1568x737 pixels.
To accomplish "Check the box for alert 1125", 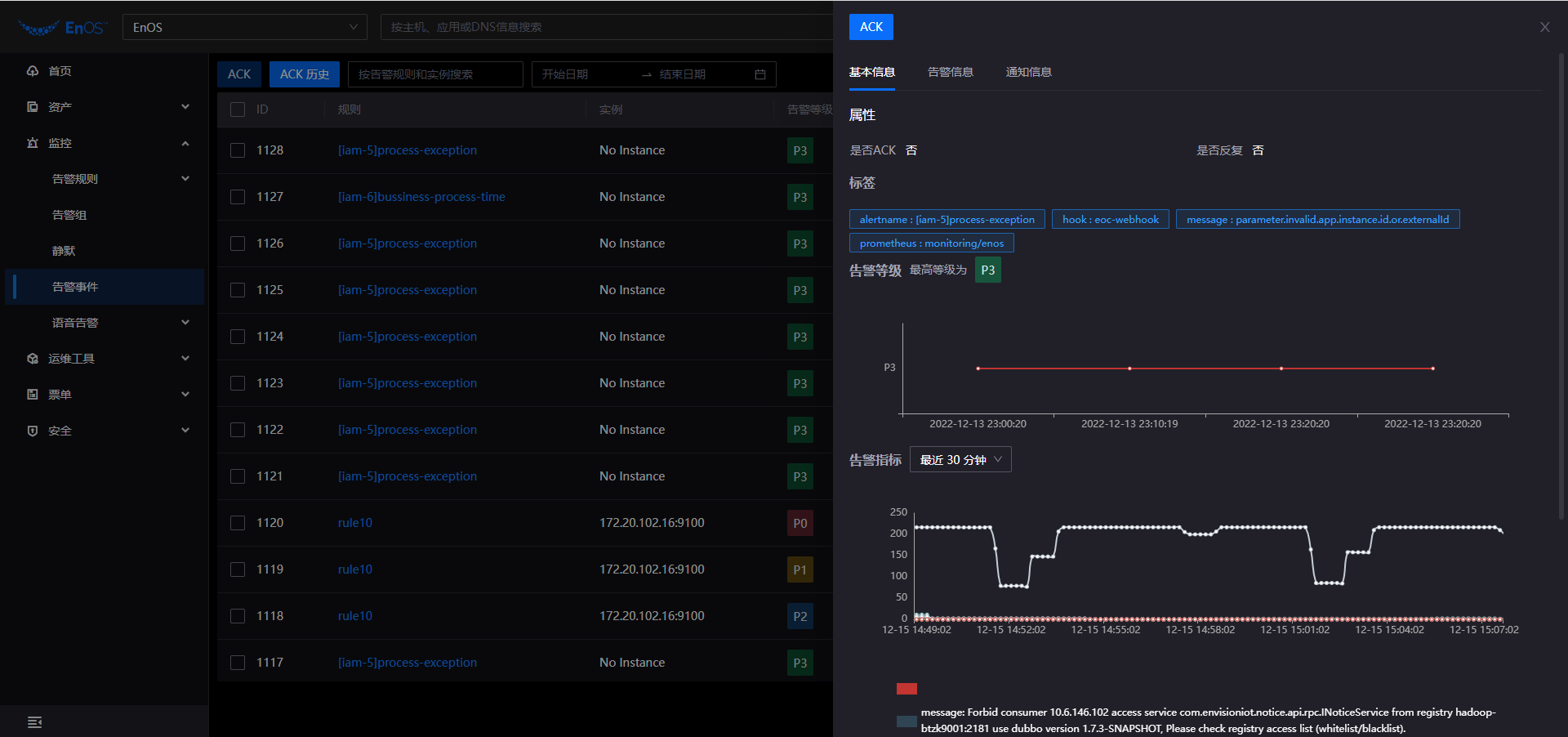I will (x=238, y=290).
